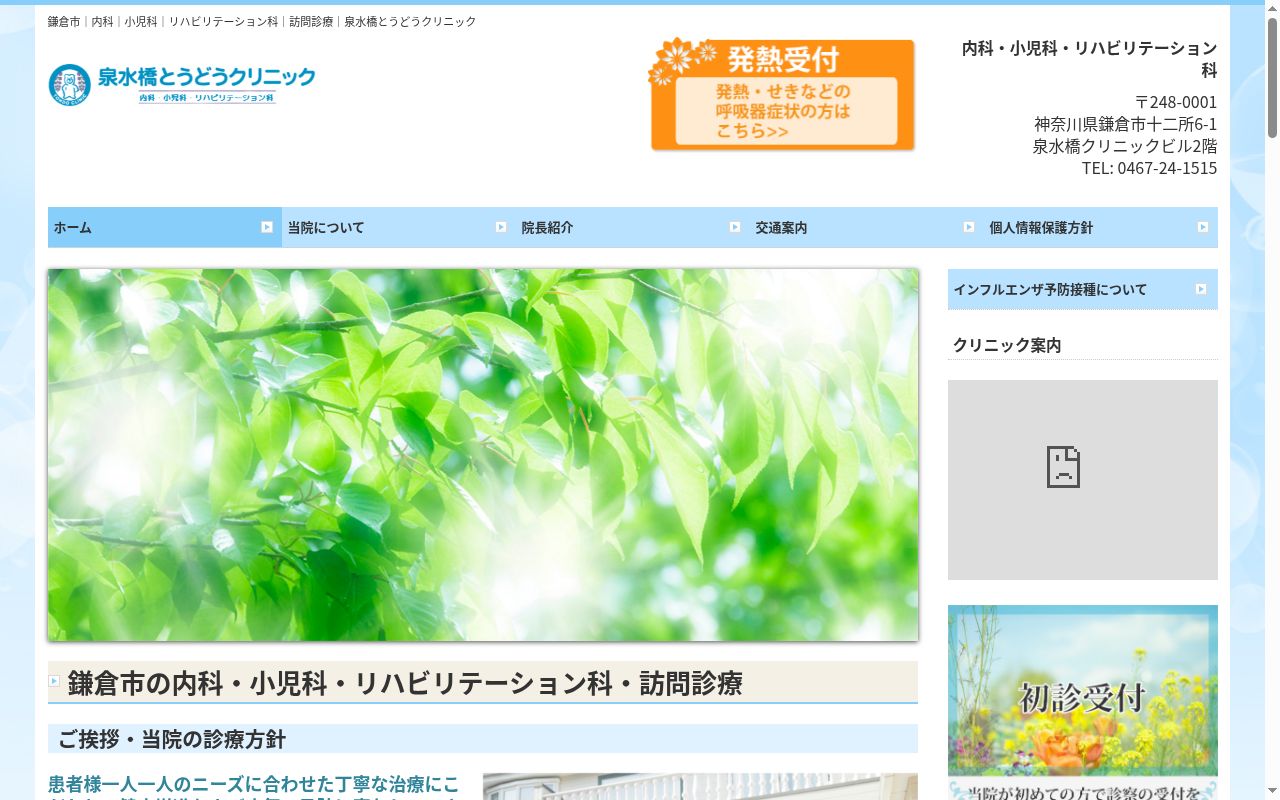Click 泉水橋クリニックビル2階 building text
Screen dimensions: 1280x800
coord(1125,146)
